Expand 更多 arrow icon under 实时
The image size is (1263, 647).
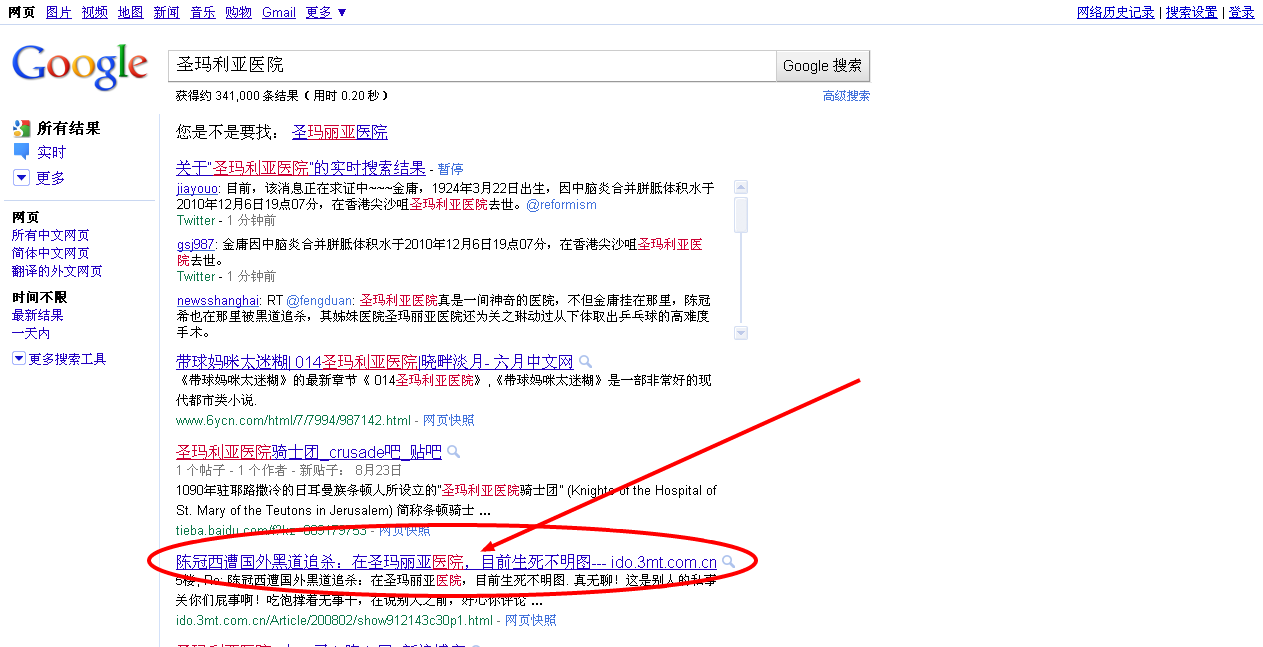[x=21, y=178]
